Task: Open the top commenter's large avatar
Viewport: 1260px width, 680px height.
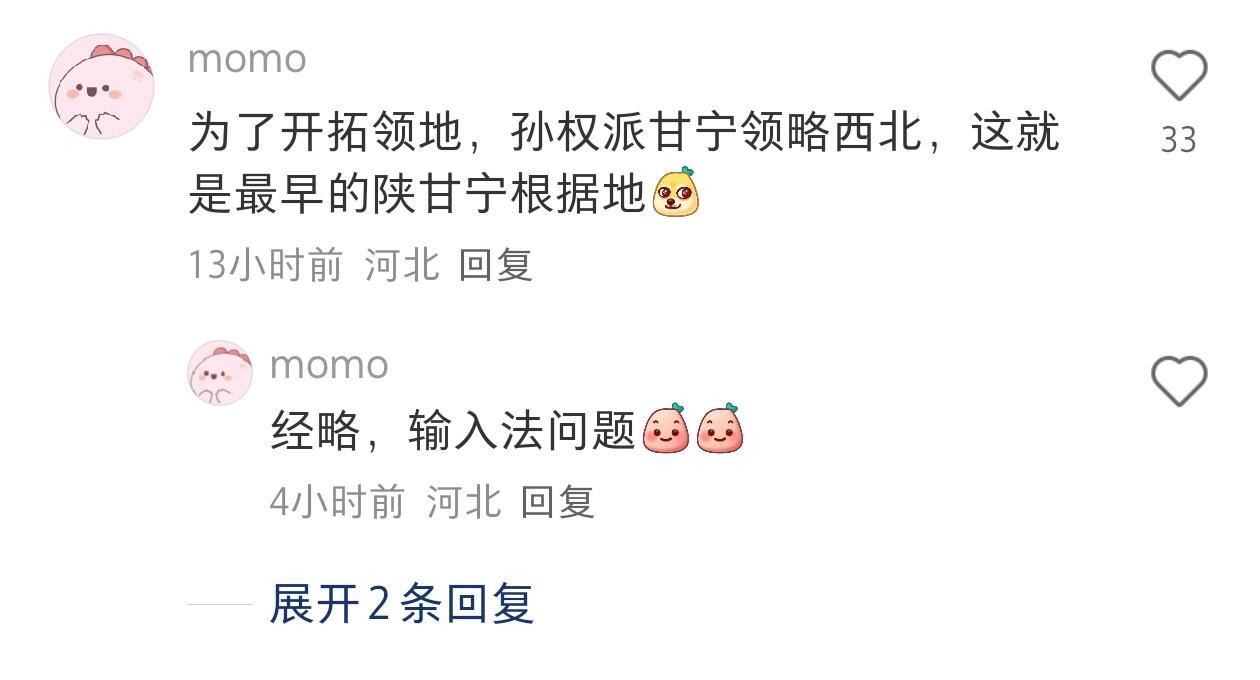Action: (x=102, y=86)
